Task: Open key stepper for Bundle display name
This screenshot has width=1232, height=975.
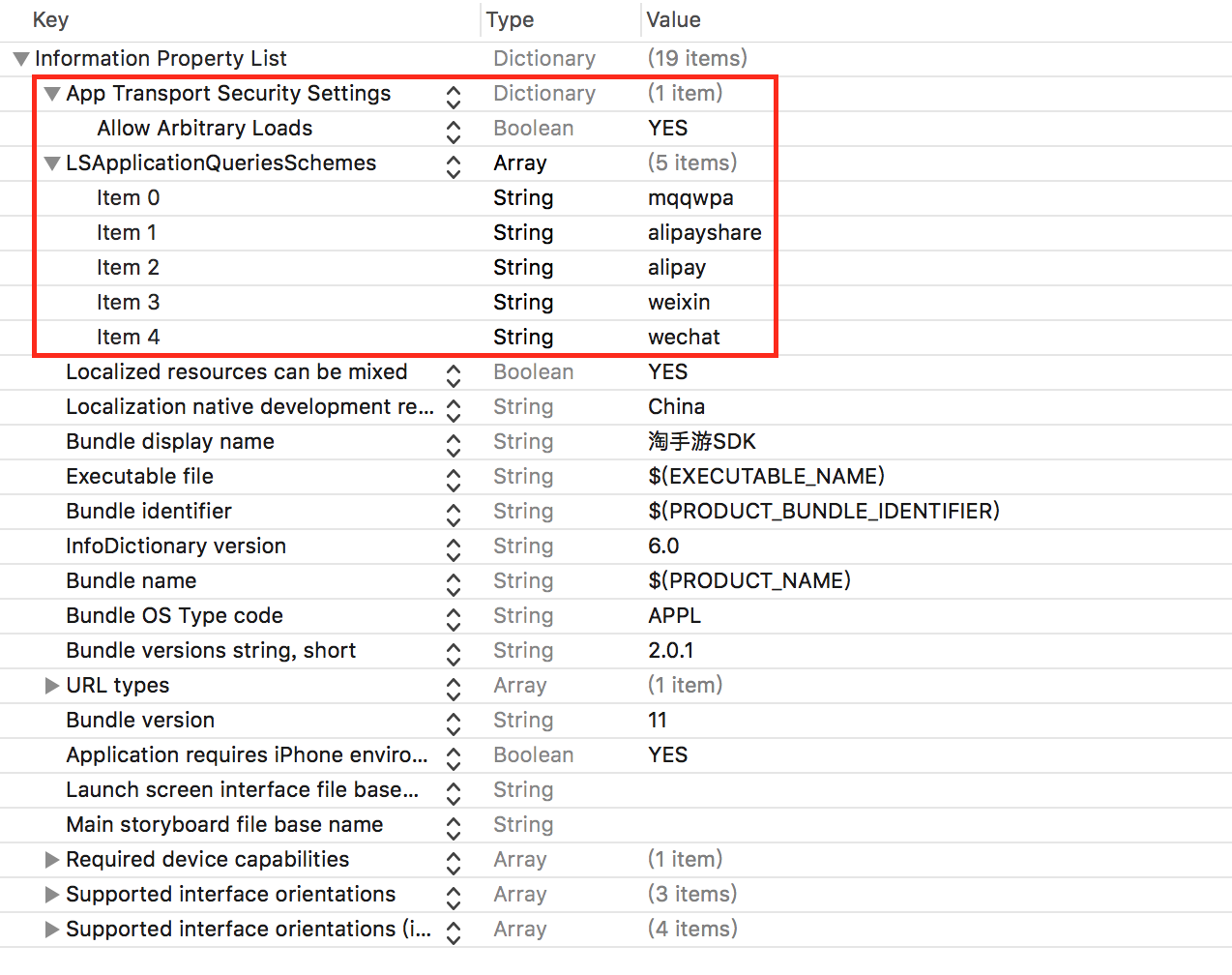Action: point(454,444)
